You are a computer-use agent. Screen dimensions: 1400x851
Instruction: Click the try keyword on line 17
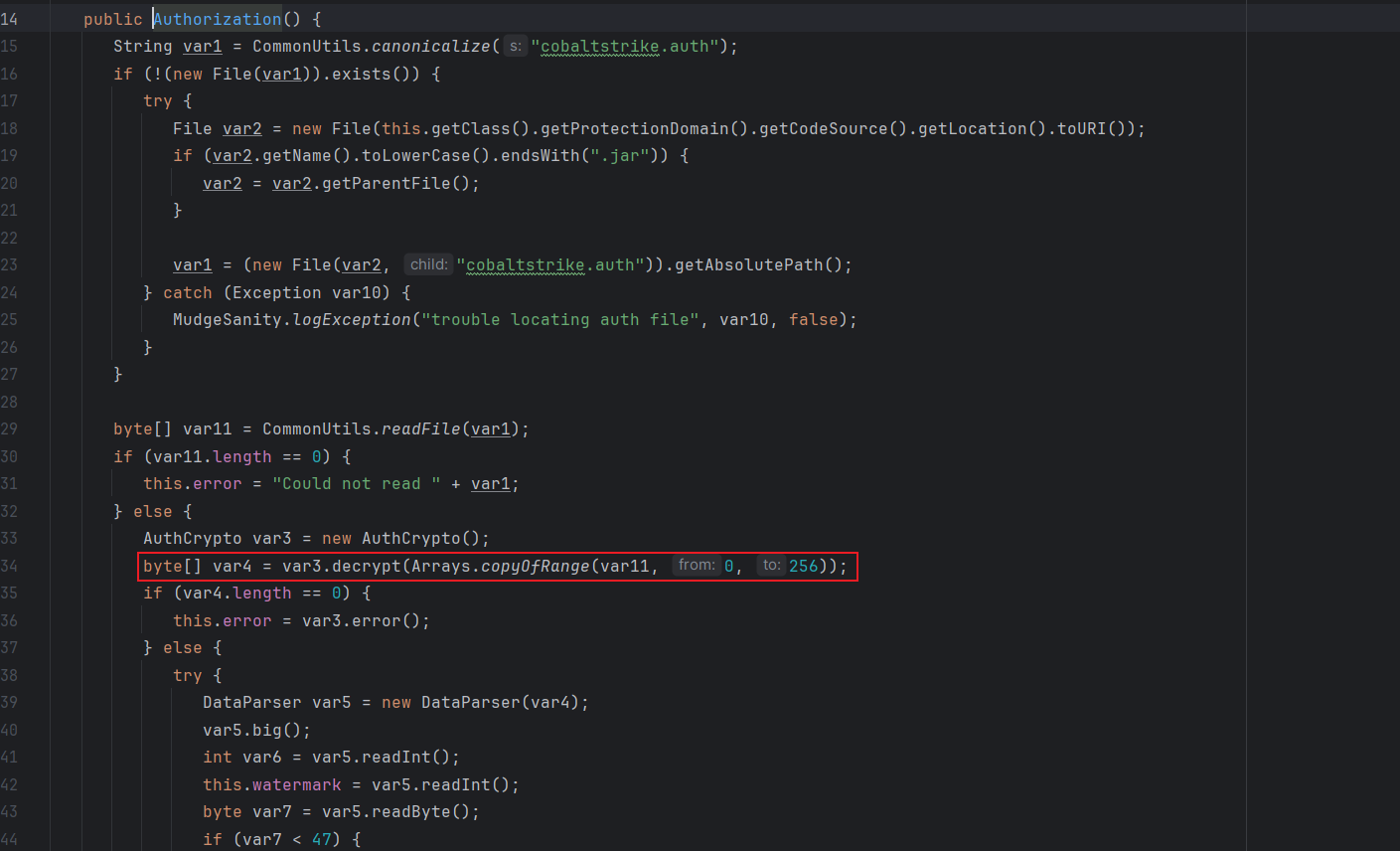click(158, 101)
